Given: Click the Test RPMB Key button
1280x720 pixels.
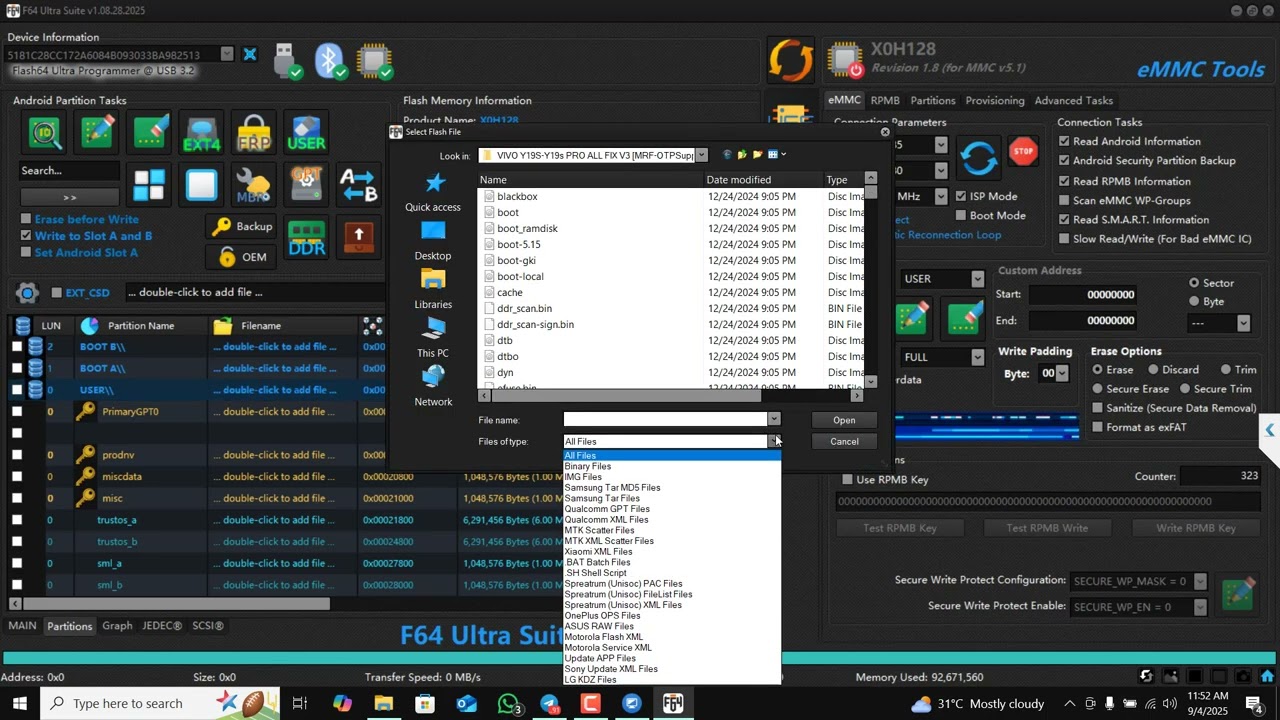Looking at the screenshot, I should [x=900, y=528].
